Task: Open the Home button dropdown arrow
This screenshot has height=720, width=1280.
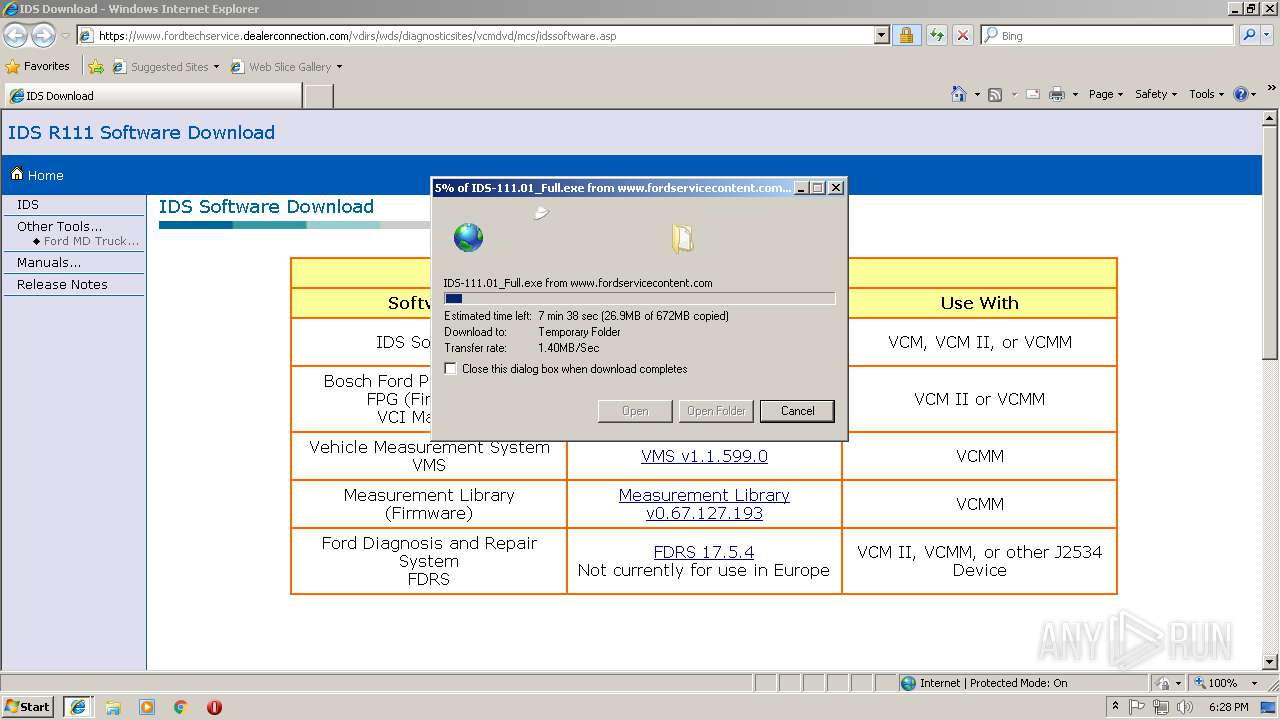Action: [977, 95]
